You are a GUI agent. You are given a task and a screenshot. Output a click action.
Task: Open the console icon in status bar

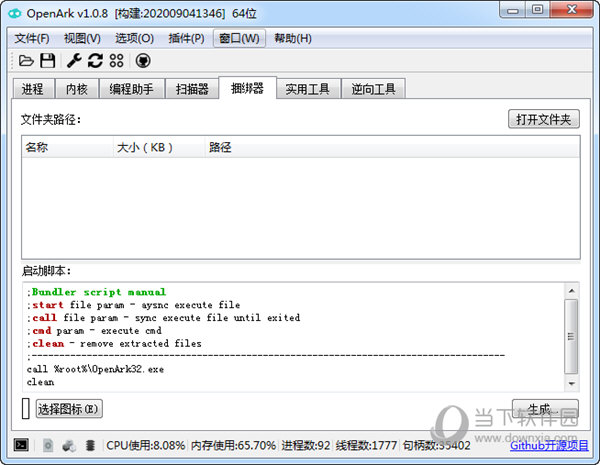coord(21,445)
